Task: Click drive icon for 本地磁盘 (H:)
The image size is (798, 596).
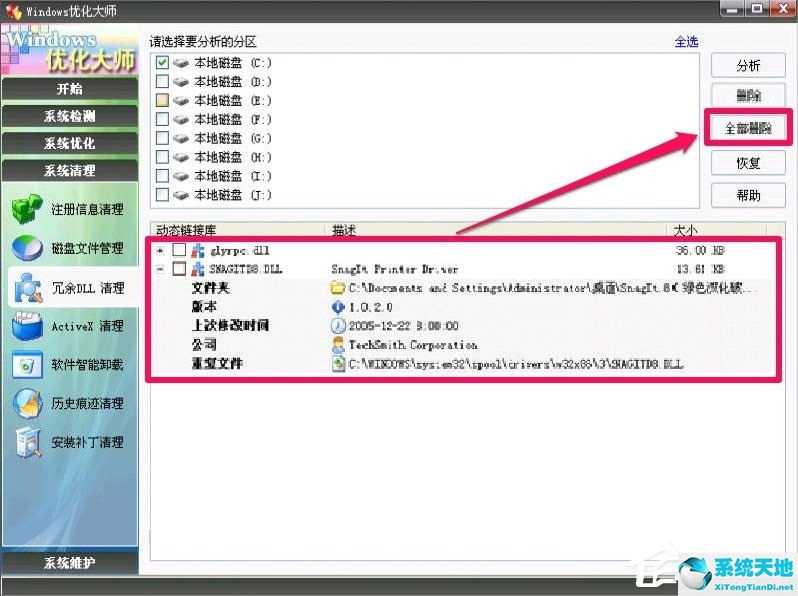Action: (181, 157)
